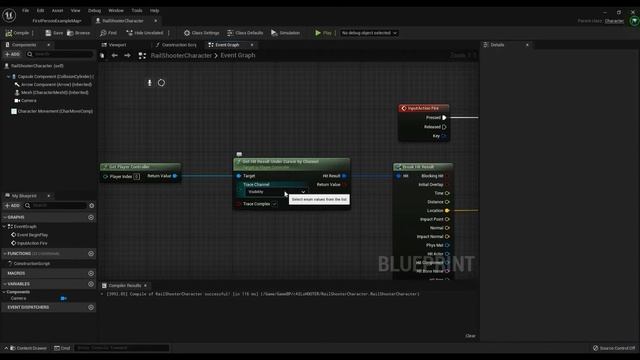This screenshot has width=640, height=360.
Task: Open the Find tool
Action: pos(108,33)
